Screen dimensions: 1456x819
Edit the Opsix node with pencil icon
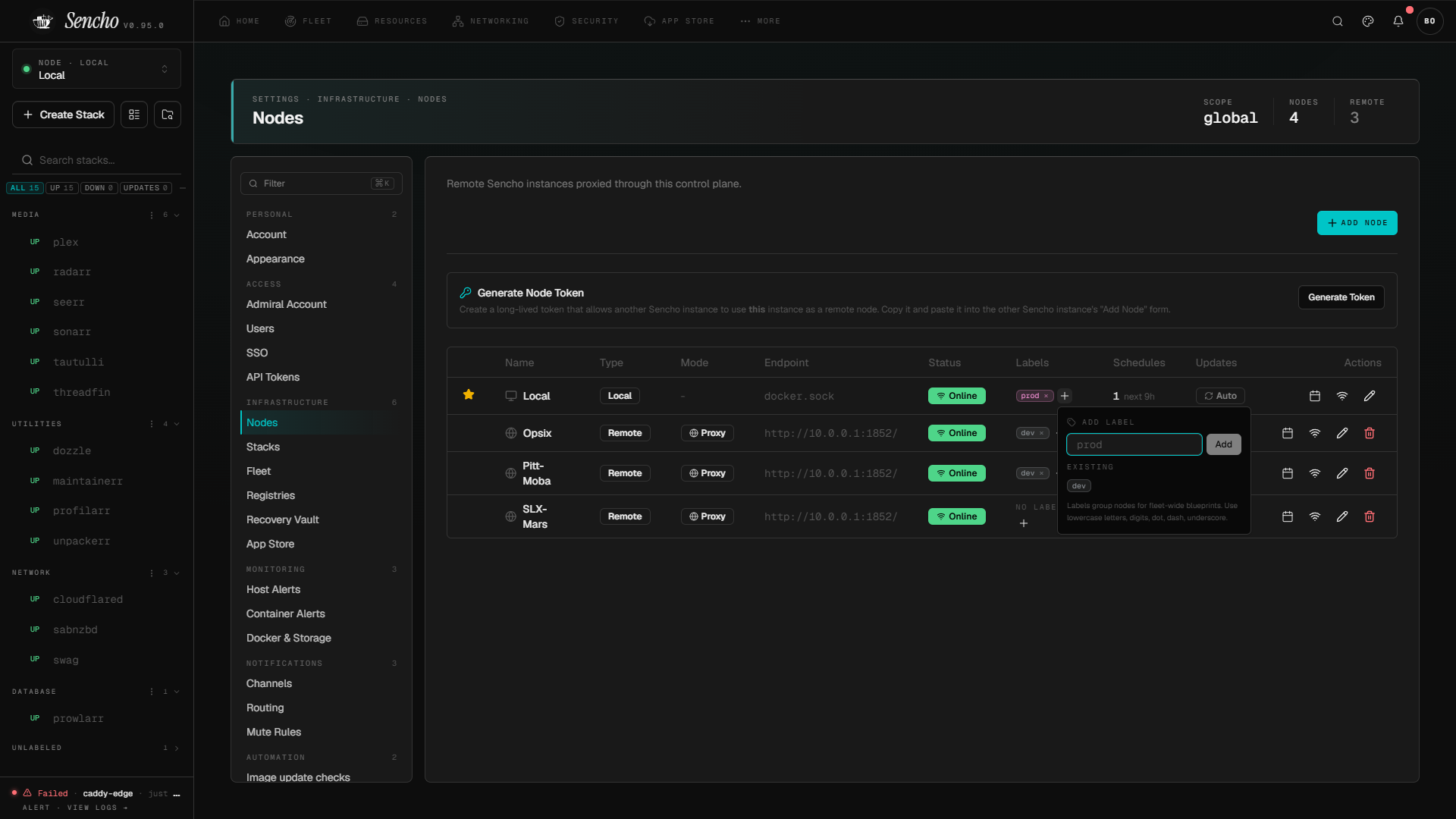pos(1342,433)
